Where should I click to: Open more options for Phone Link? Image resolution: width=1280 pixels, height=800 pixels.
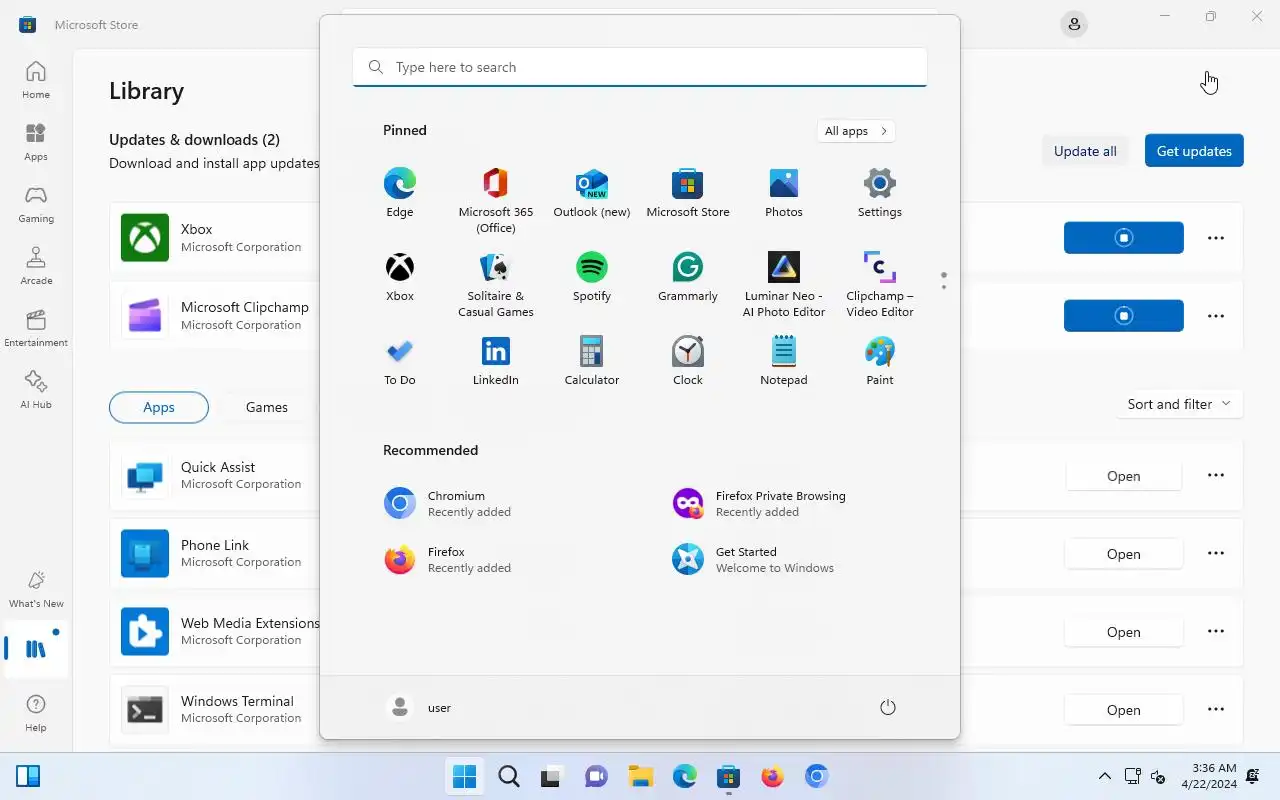point(1216,554)
